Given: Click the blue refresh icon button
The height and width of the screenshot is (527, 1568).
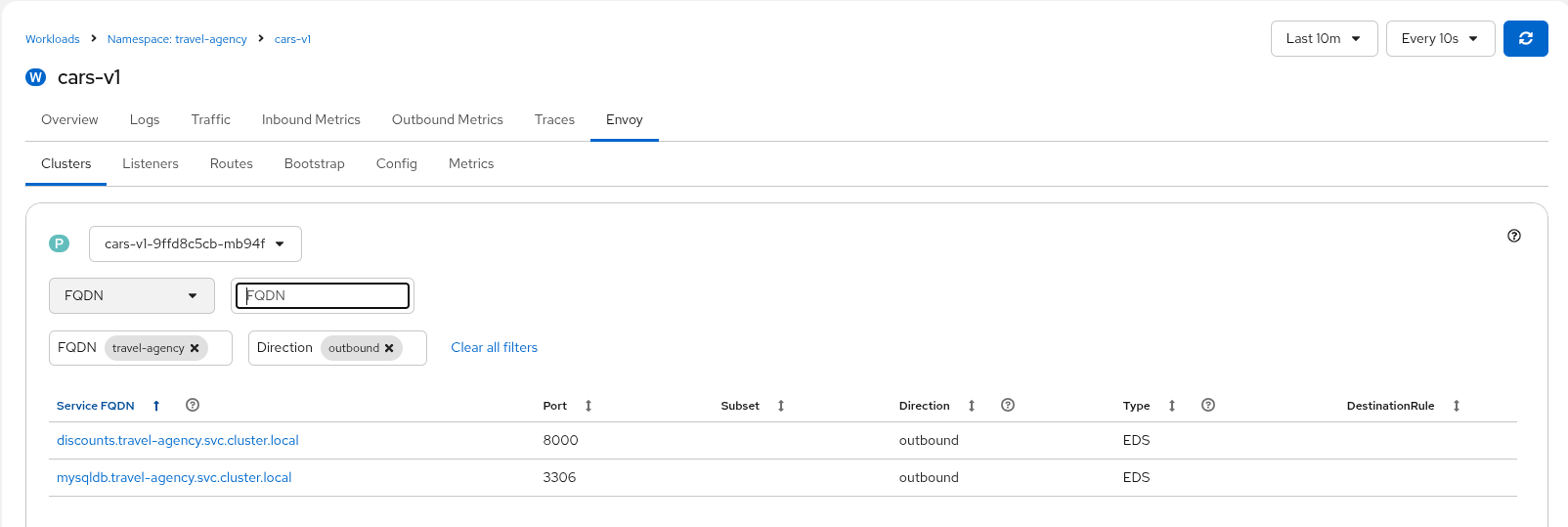Looking at the screenshot, I should point(1525,39).
